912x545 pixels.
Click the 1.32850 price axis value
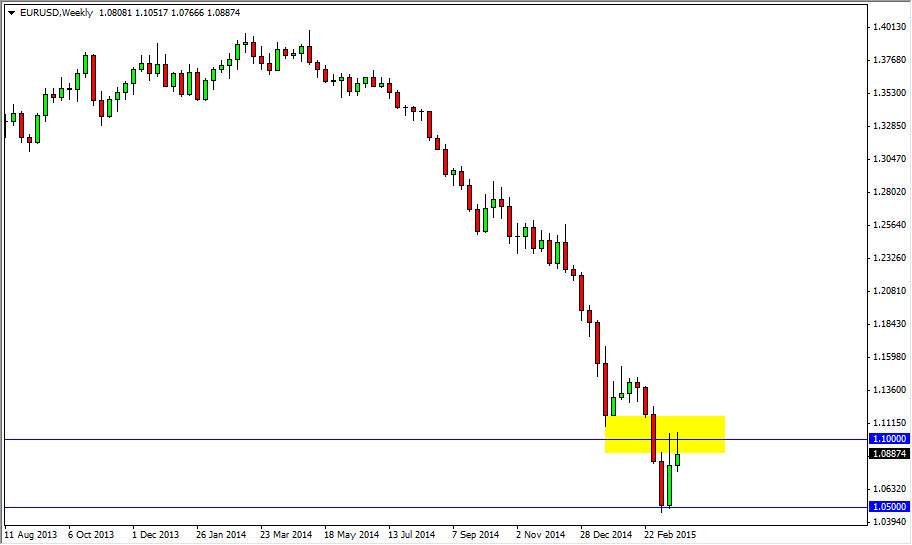(890, 126)
